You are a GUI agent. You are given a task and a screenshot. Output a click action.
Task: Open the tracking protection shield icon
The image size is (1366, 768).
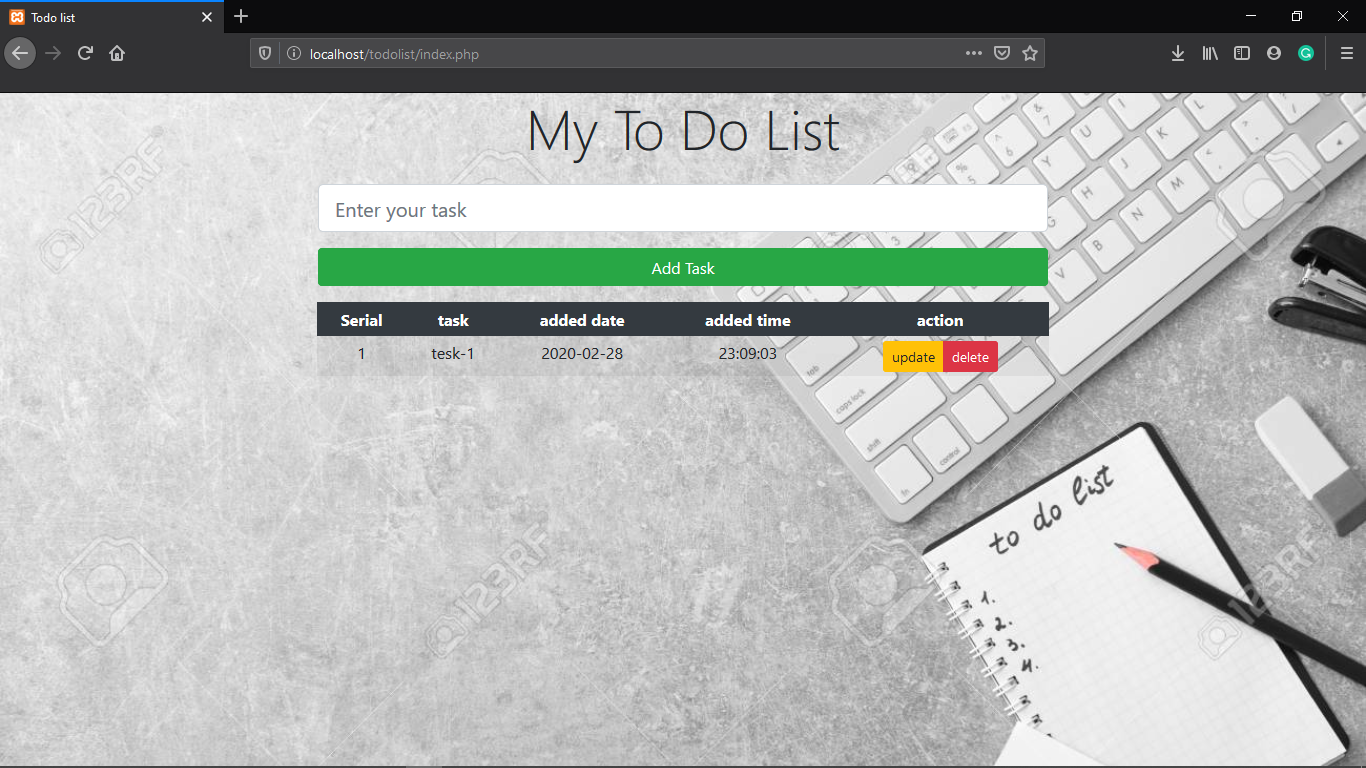point(265,54)
